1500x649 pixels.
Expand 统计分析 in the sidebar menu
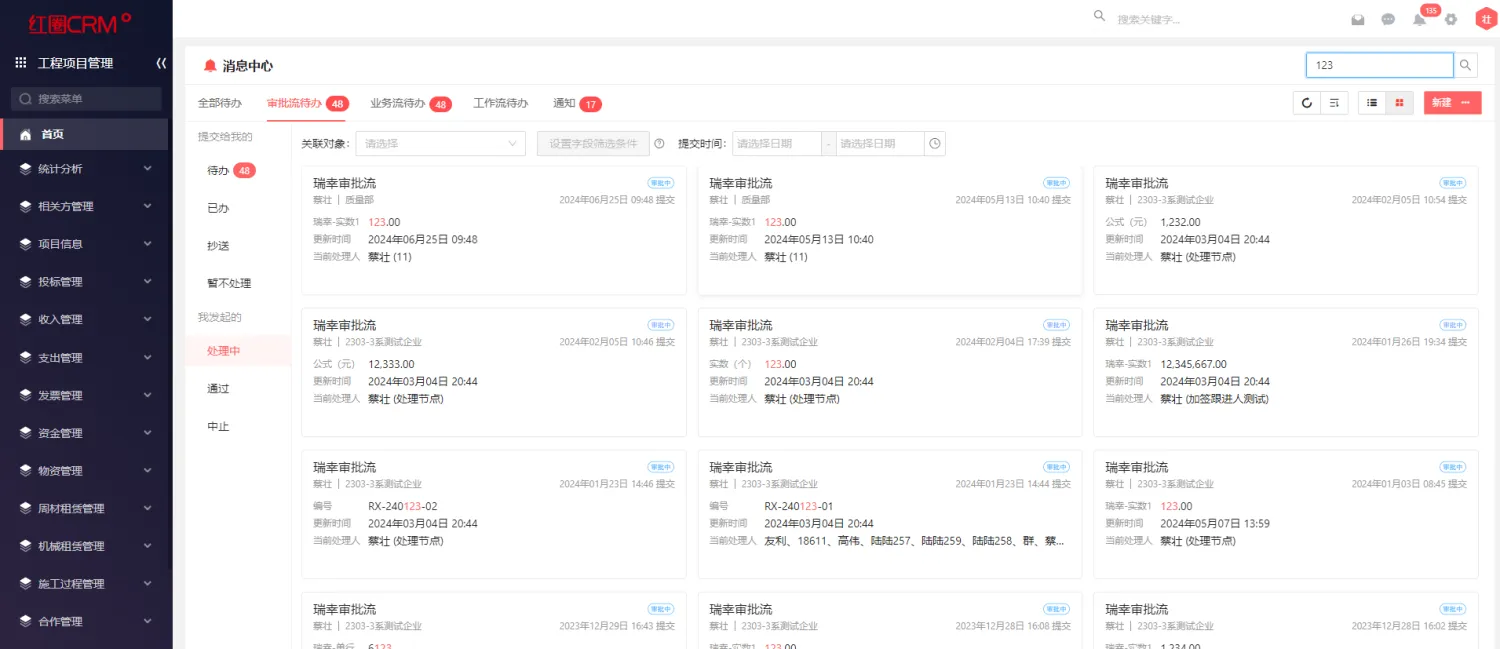(x=85, y=169)
